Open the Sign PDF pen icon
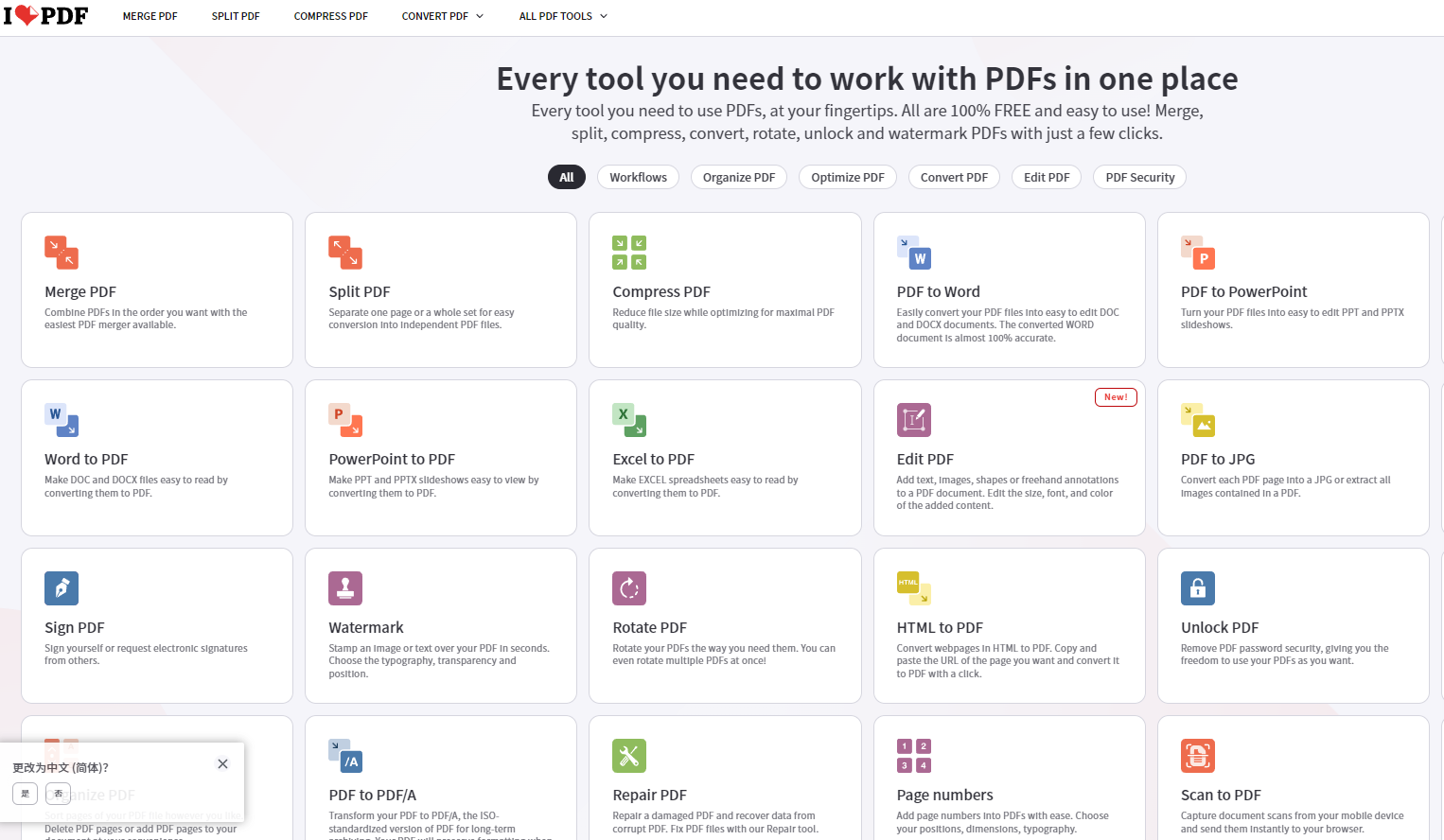This screenshot has width=1444, height=840. point(62,588)
